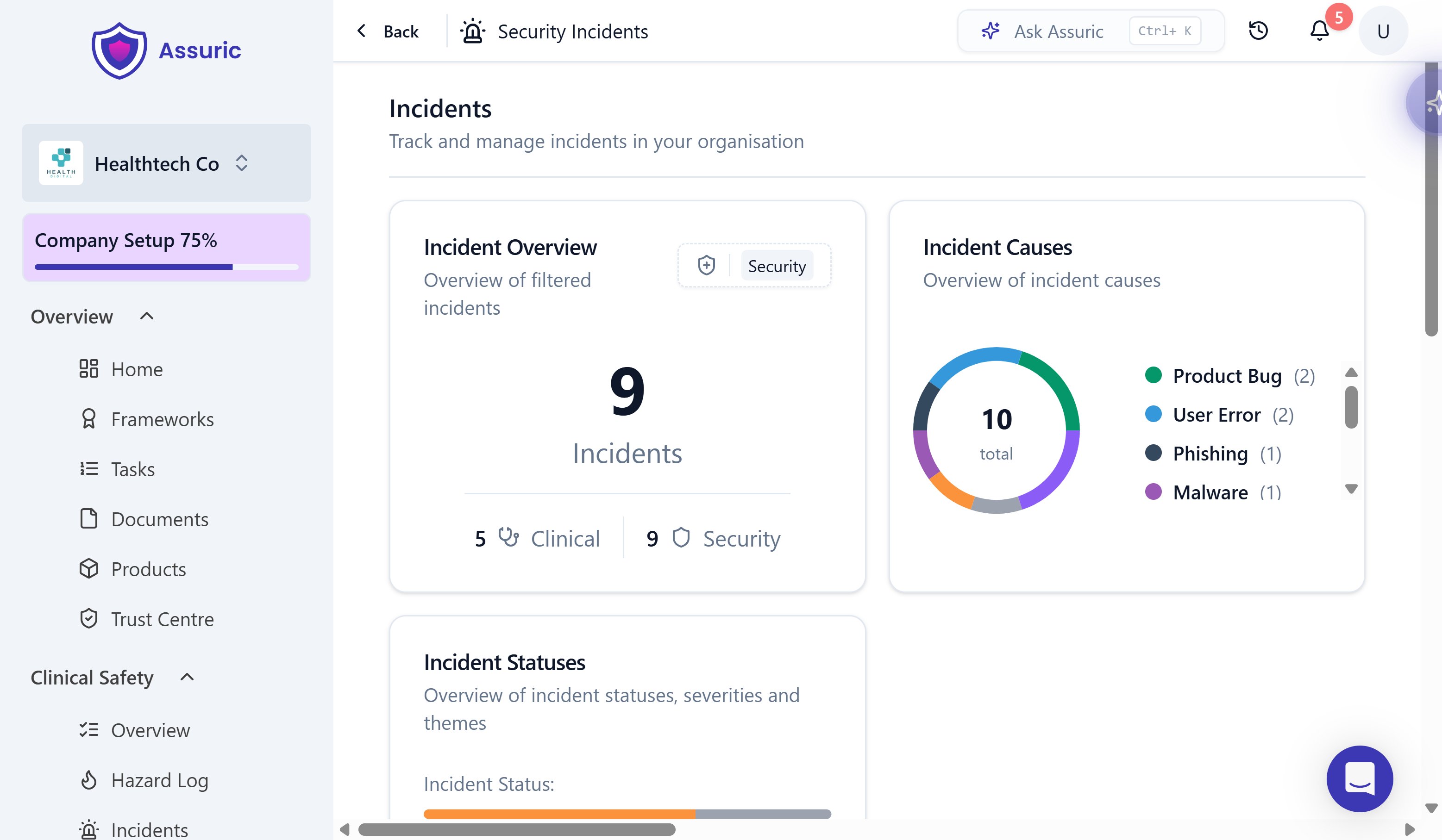
Task: Click the Security shield icon in overview
Action: pos(680,537)
